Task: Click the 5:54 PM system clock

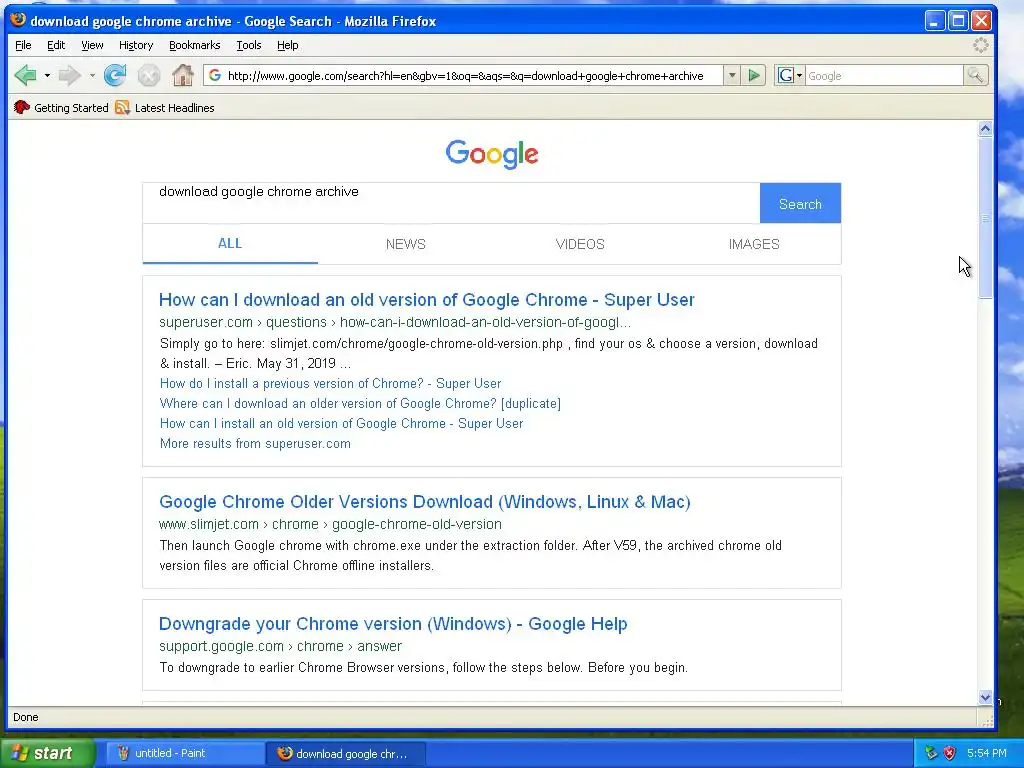Action: coord(987,753)
